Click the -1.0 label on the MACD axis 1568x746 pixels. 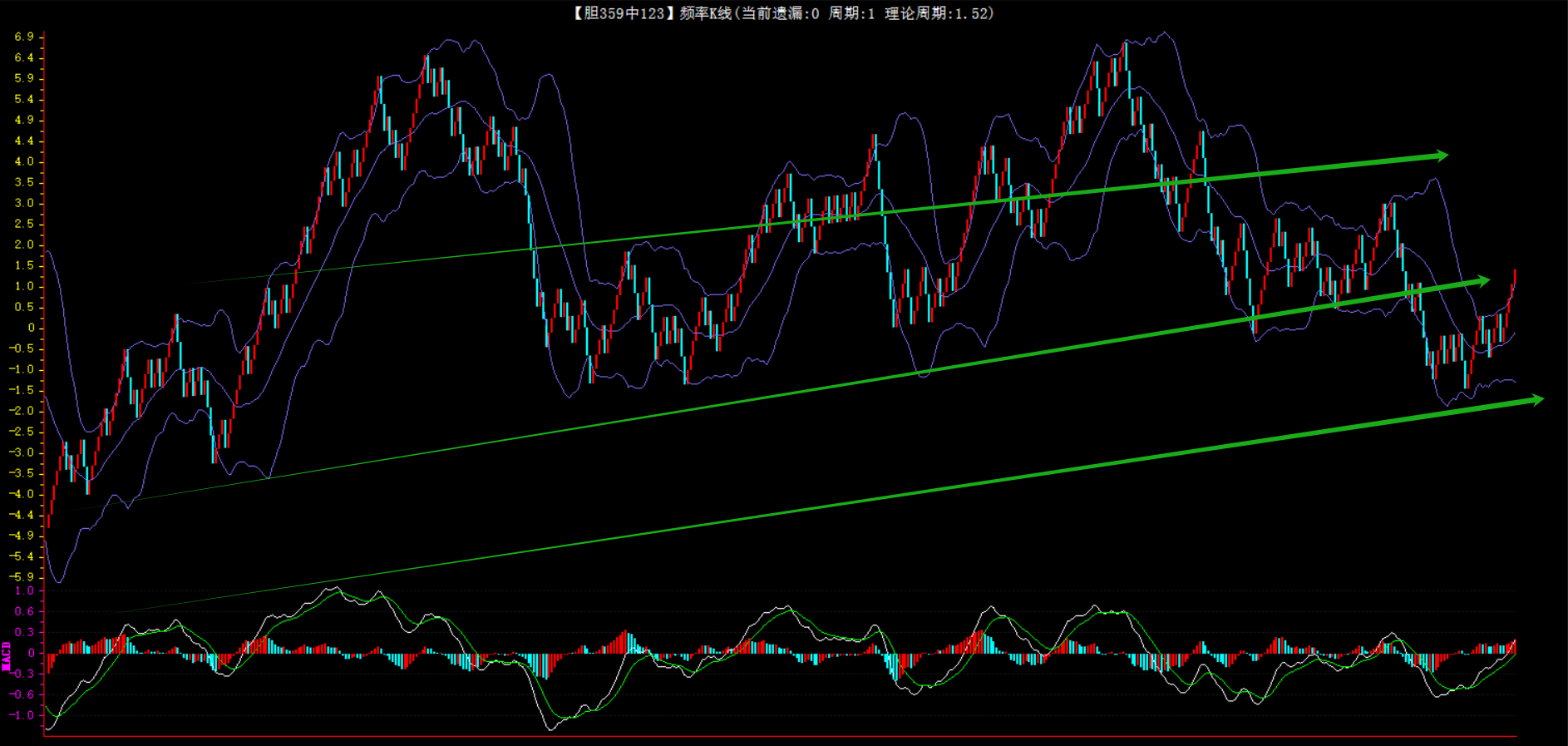[22, 715]
